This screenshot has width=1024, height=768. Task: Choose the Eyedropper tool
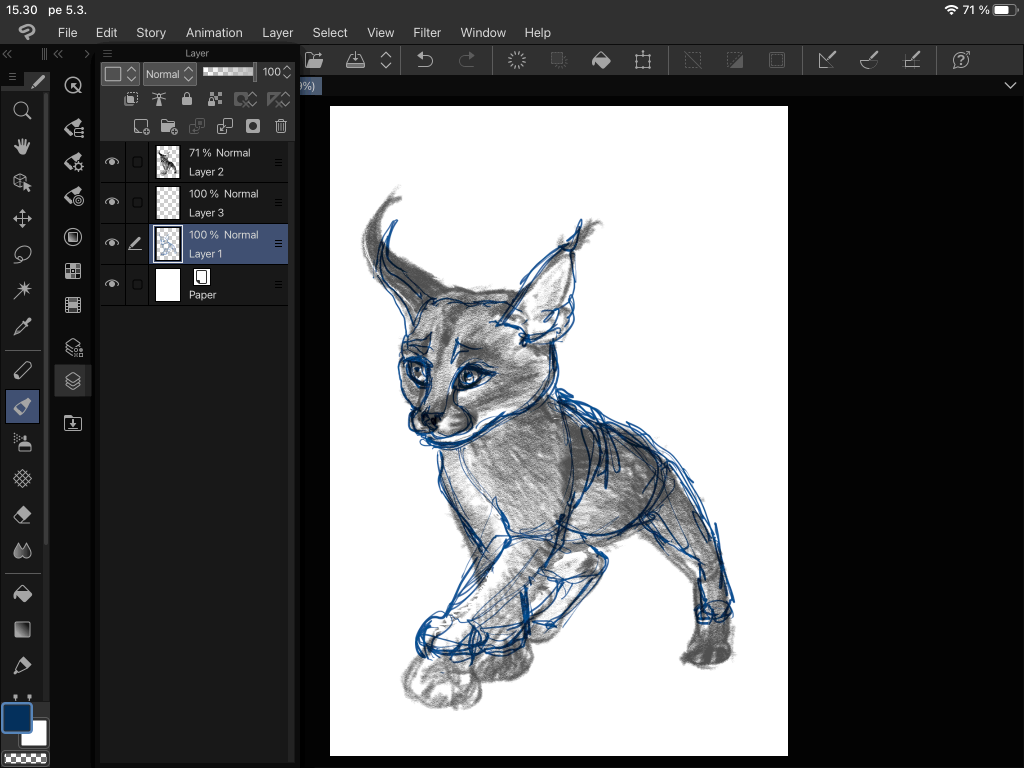point(22,327)
